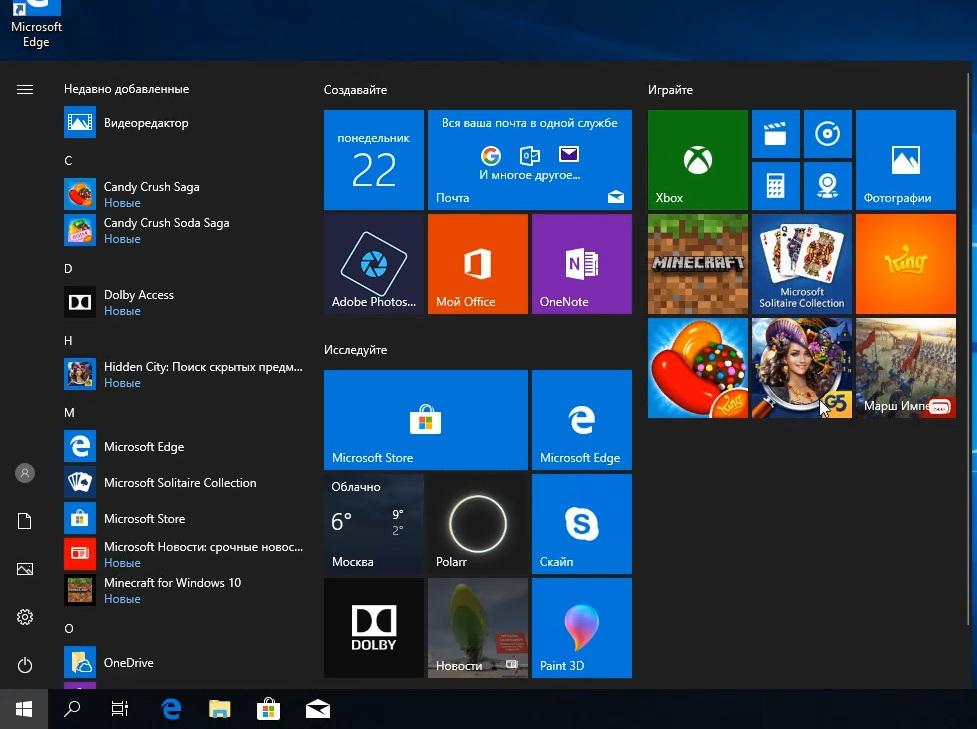This screenshot has width=977, height=729.
Task: Open Edge browser icon on the taskbar
Action: [x=171, y=709]
